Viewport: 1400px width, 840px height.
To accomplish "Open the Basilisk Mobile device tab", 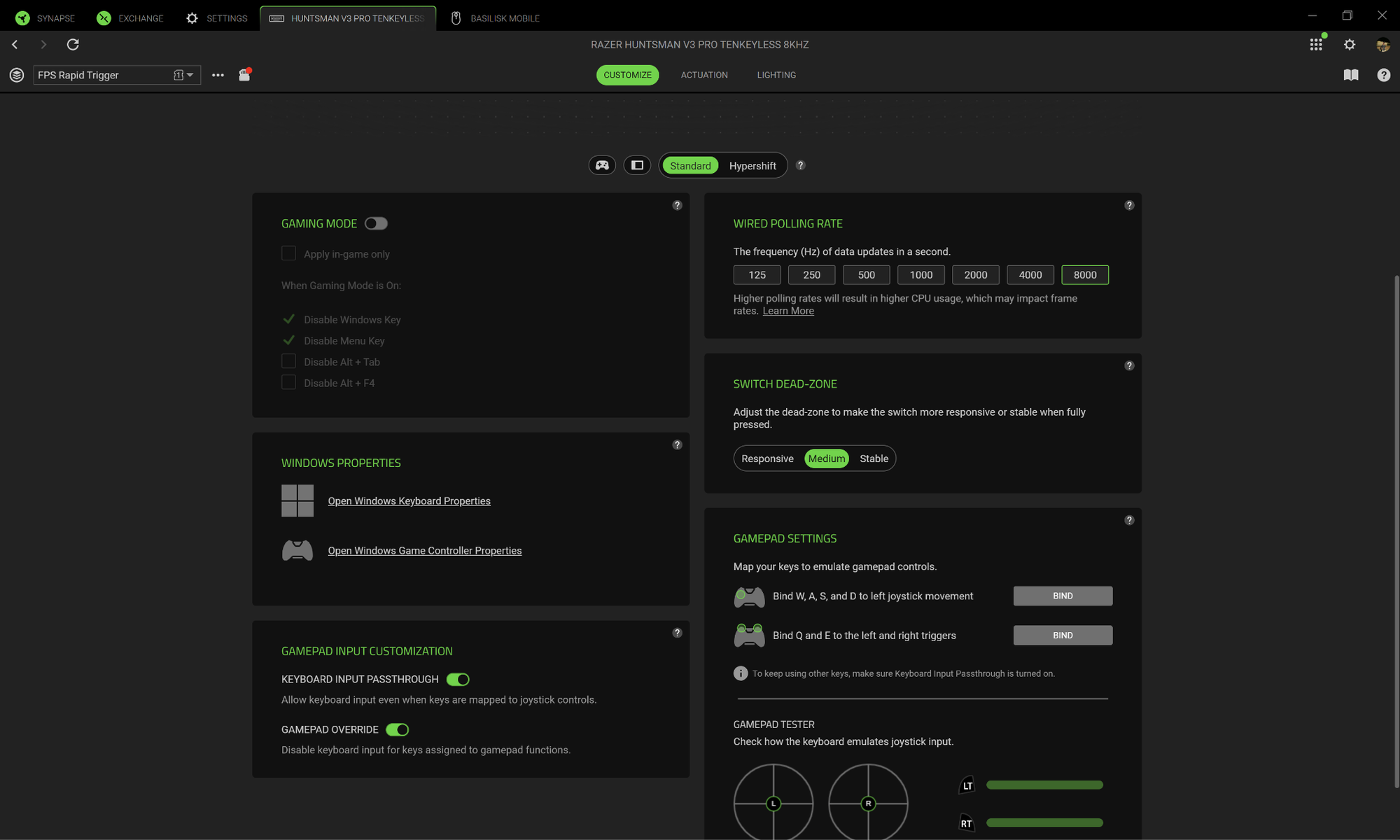I will [496, 18].
